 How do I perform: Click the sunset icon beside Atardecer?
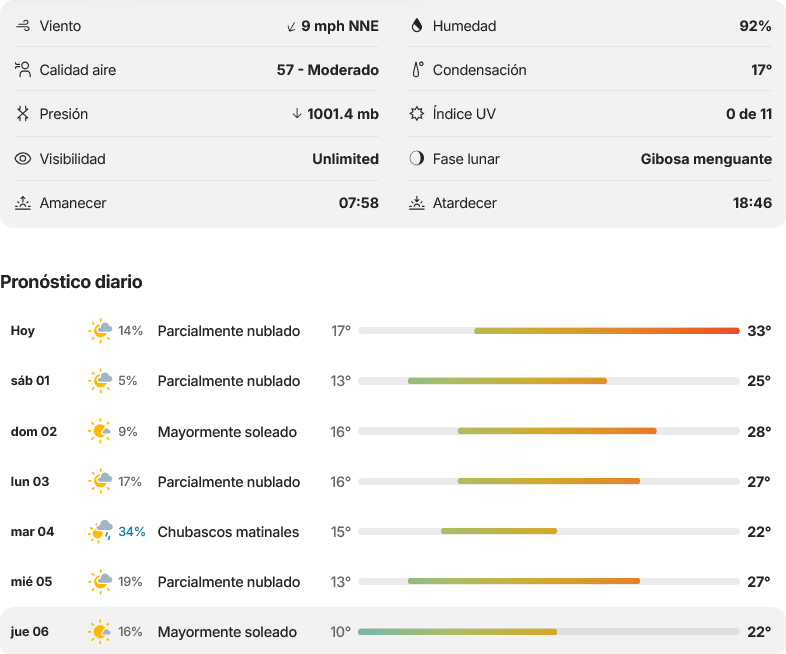point(417,203)
